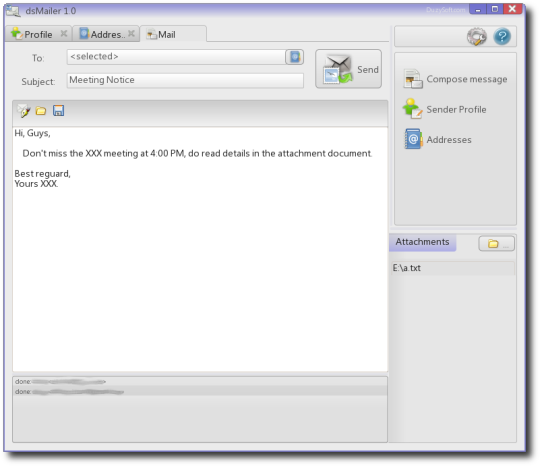The image size is (540, 466).
Task: Browse for attachment with folder button
Action: coord(497,244)
